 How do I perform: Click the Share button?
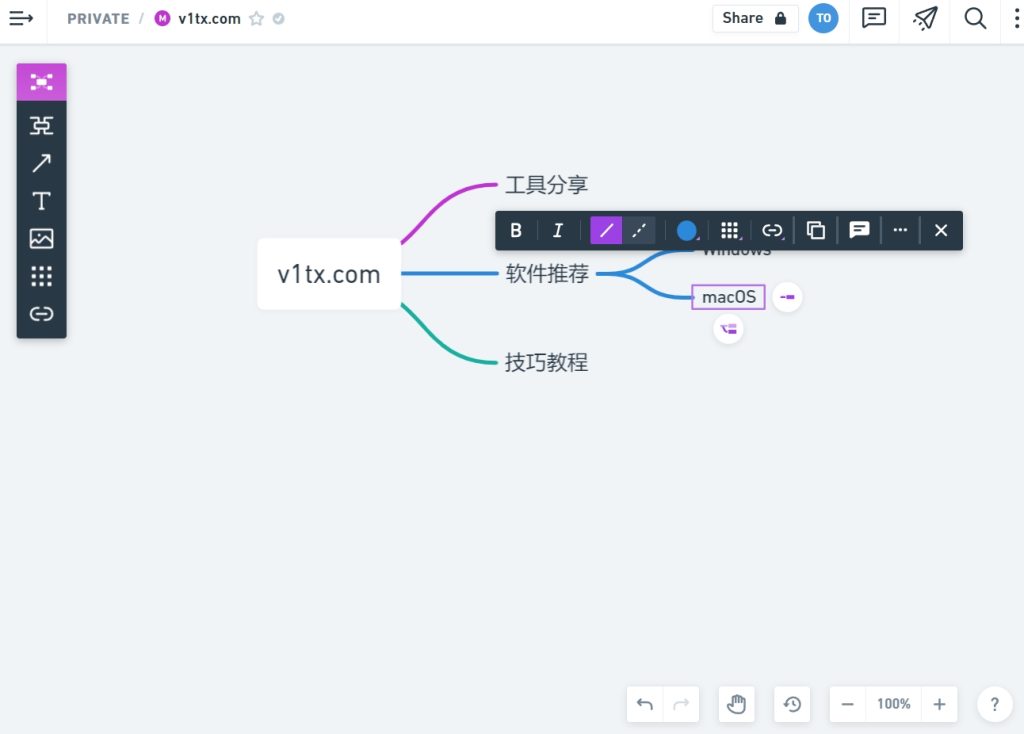[x=755, y=18]
